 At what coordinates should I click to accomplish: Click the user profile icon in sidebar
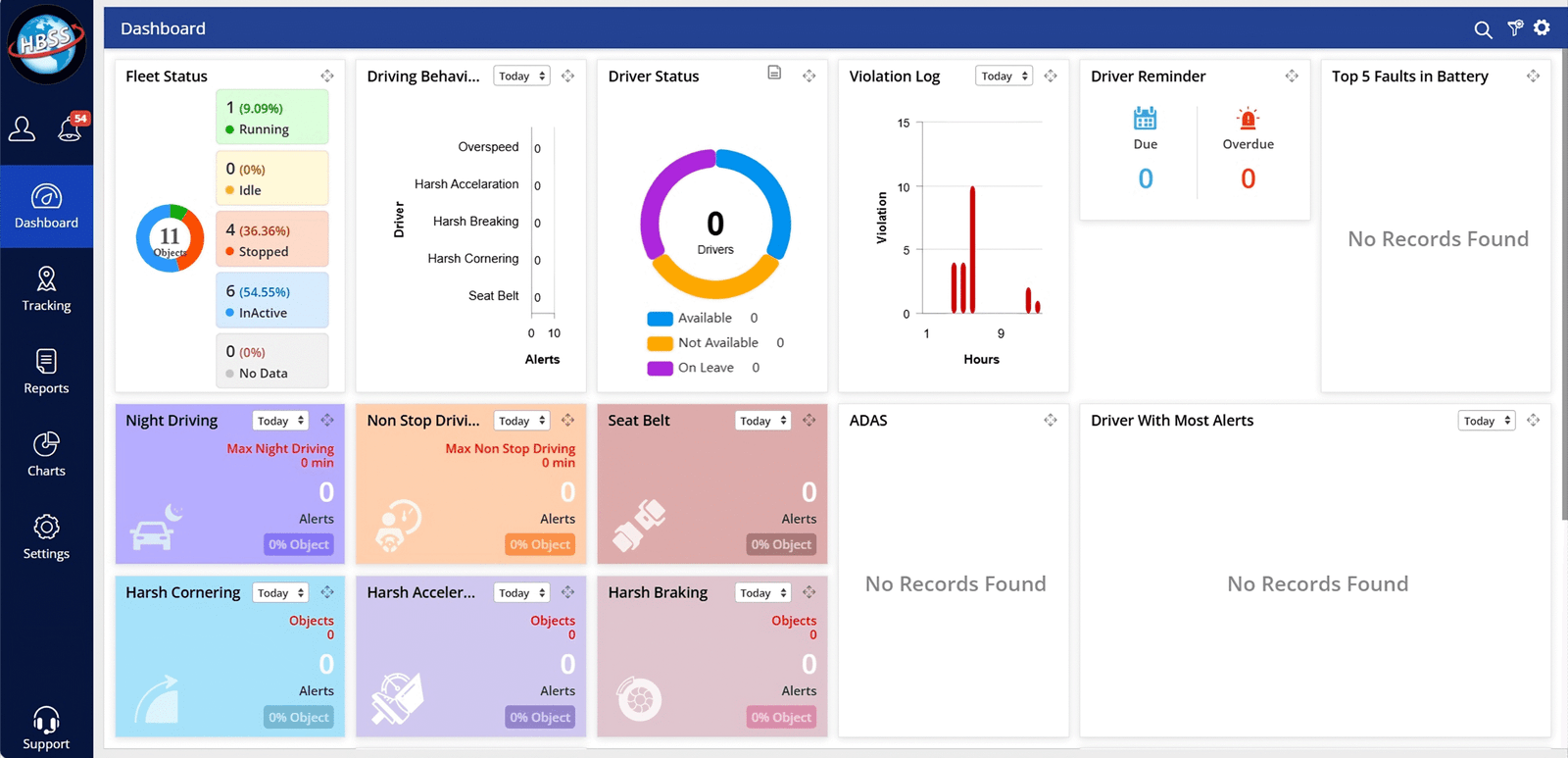23,128
